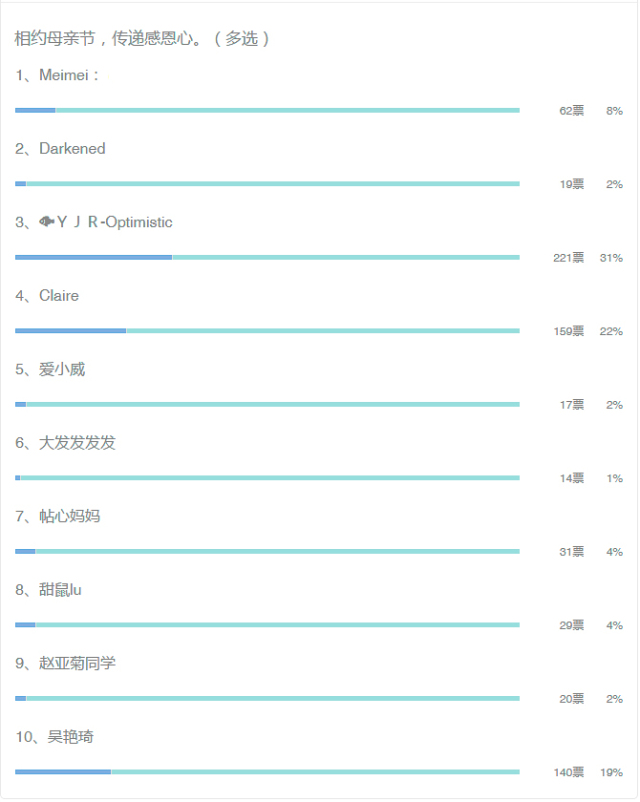The image size is (640, 802).
Task: Click Claire's vote progress bar
Action: pos(267,331)
